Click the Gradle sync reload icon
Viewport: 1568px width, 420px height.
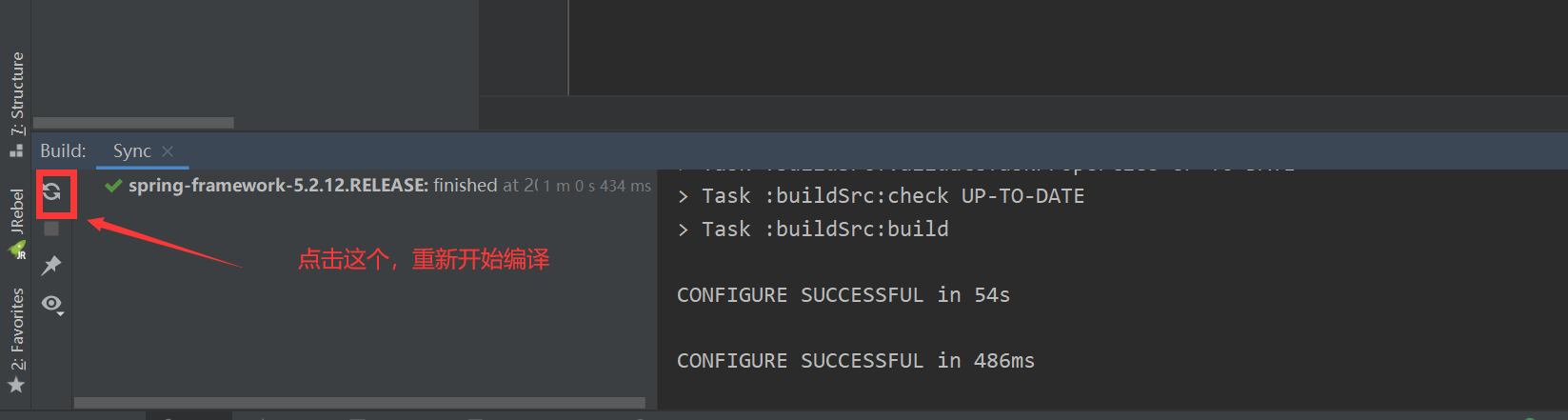51,192
